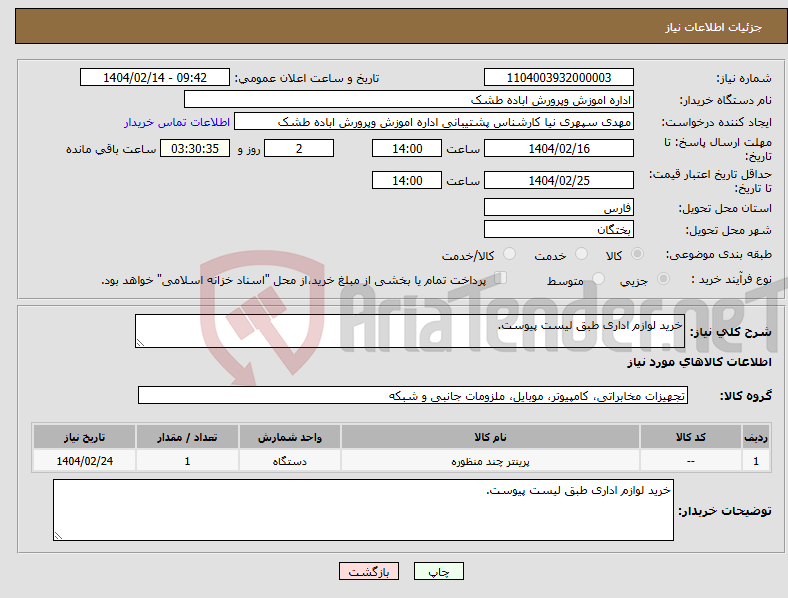Image resolution: width=788 pixels, height=598 pixels.
Task: Click response deadline date 1404/02/16
Action: pyautogui.click(x=558, y=148)
